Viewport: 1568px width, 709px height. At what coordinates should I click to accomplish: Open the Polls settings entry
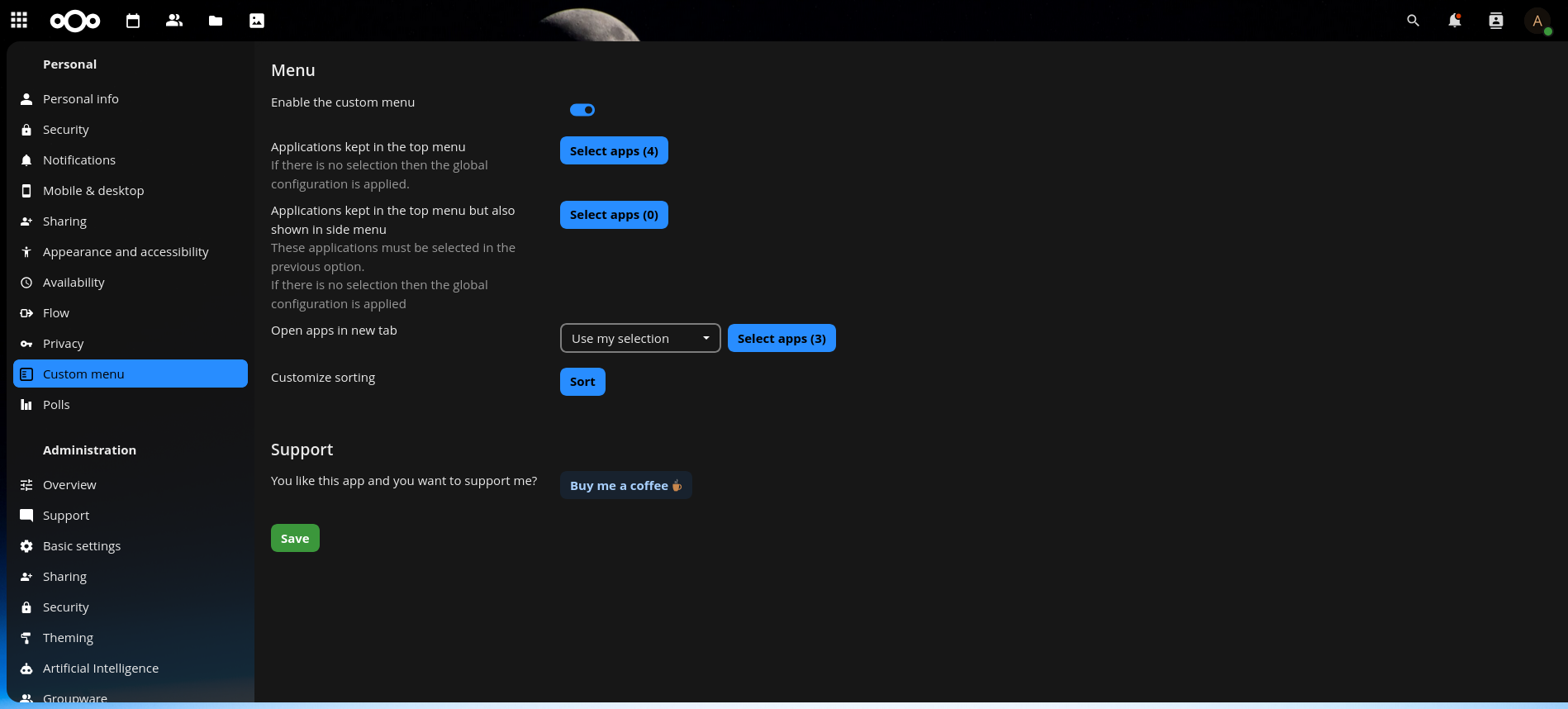click(131, 405)
